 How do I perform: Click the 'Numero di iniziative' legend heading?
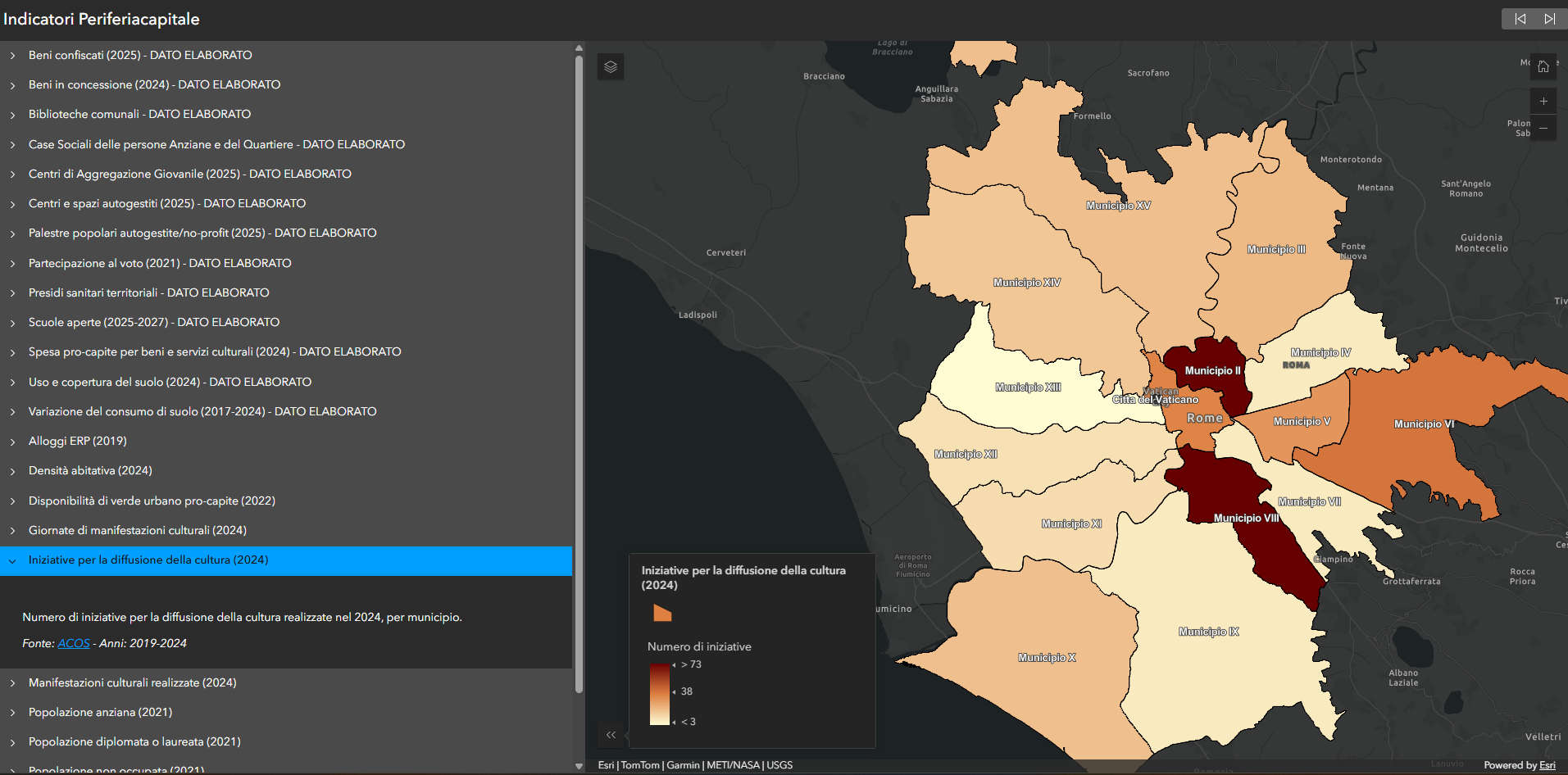[x=699, y=646]
